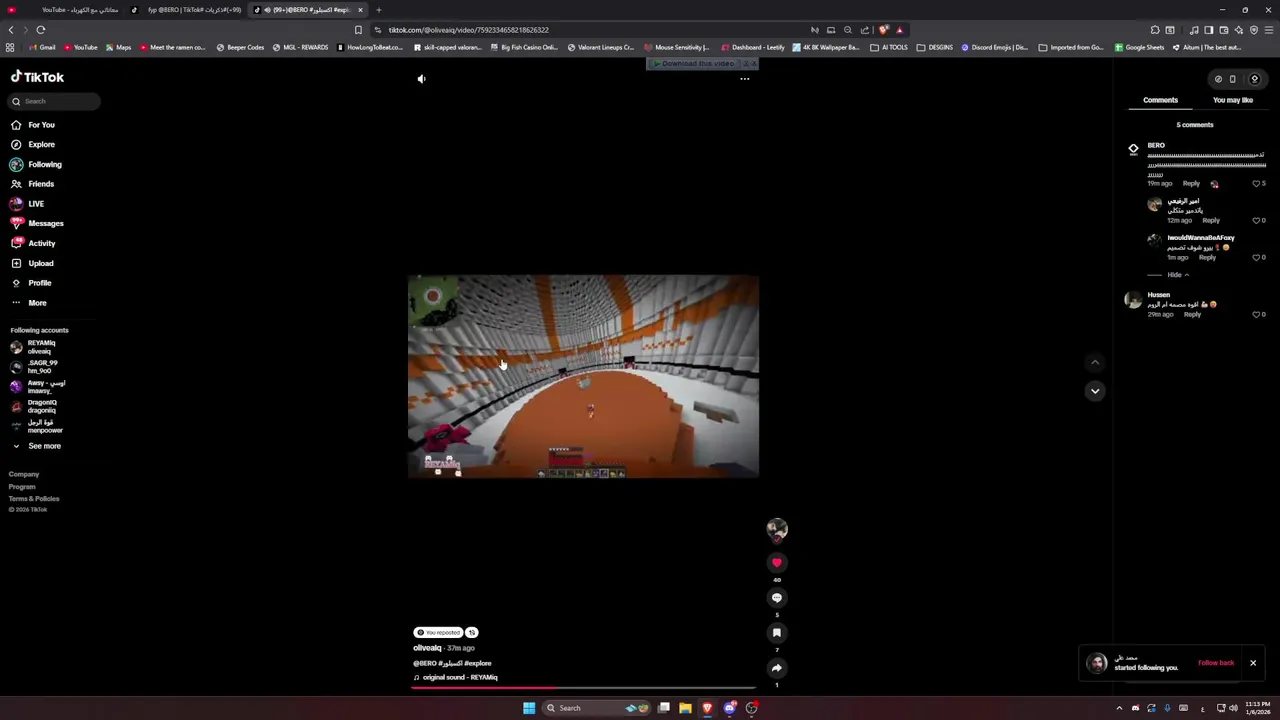The image size is (1280, 720).
Task: Open Following feed in sidebar
Action: click(45, 164)
